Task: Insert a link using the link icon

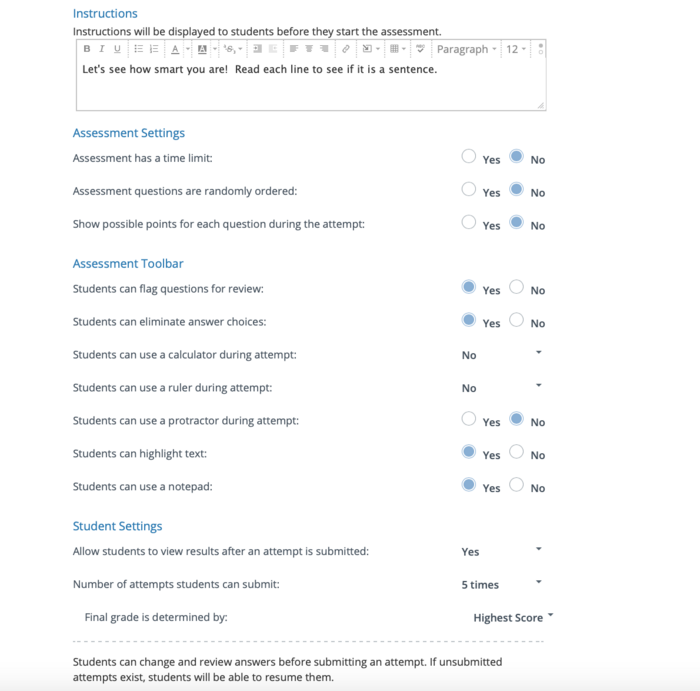Action: (x=346, y=49)
